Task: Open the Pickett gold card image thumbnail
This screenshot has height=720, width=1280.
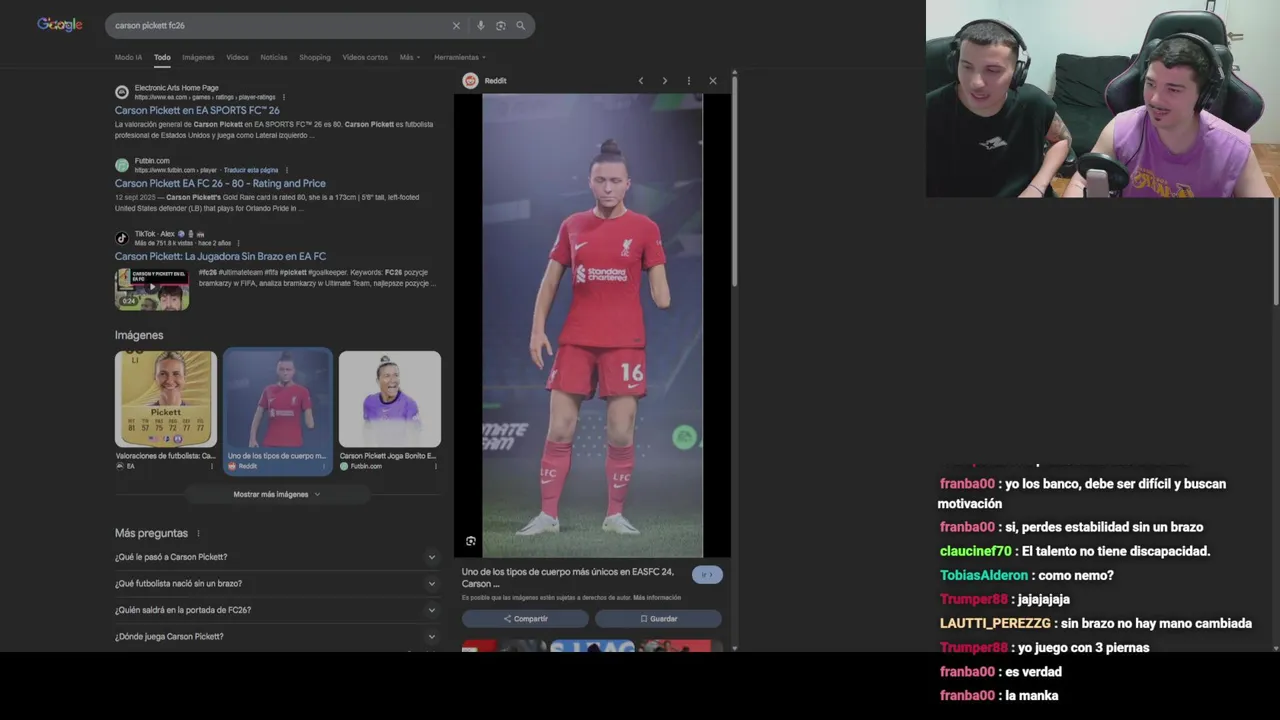Action: click(x=166, y=399)
